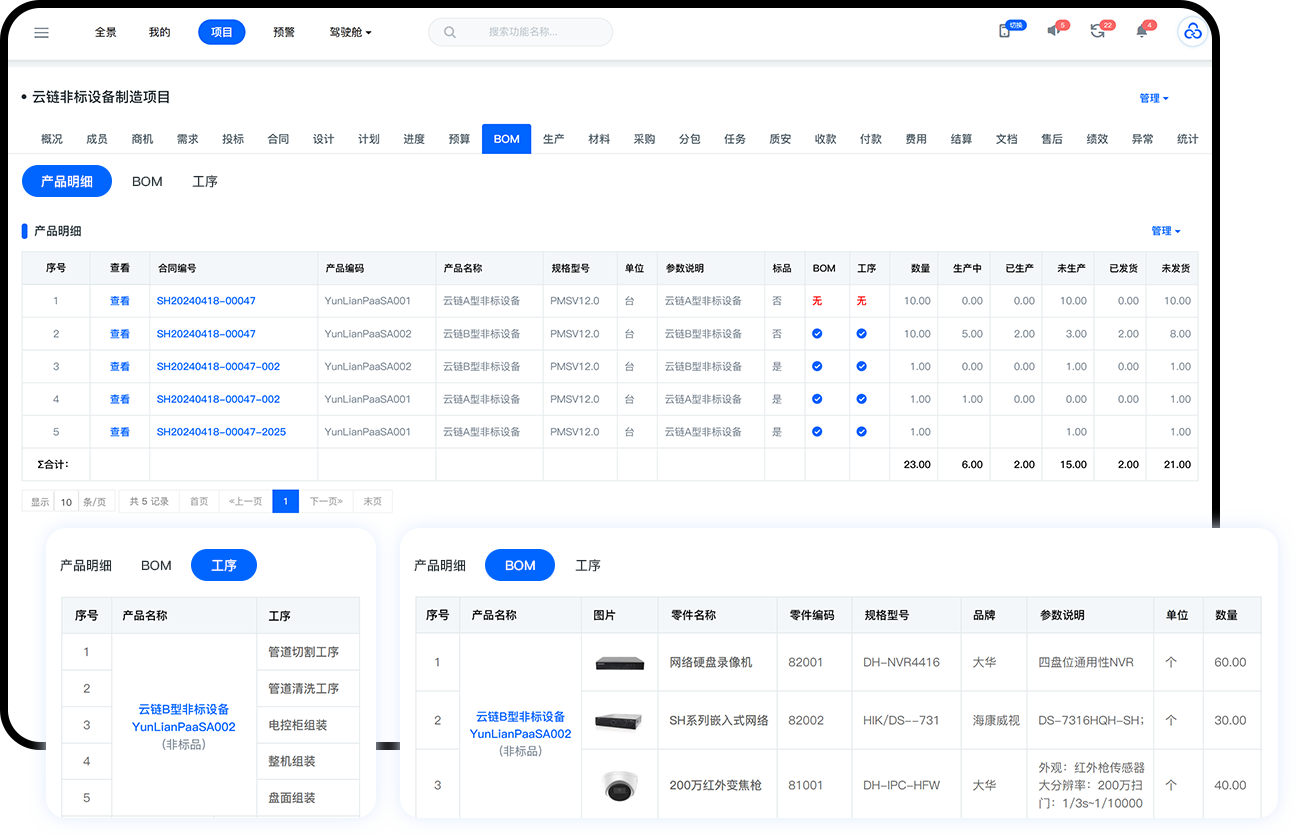Click the 工序 check mark in row 3
Viewport: 1298px width, 838px height.
[x=861, y=367]
